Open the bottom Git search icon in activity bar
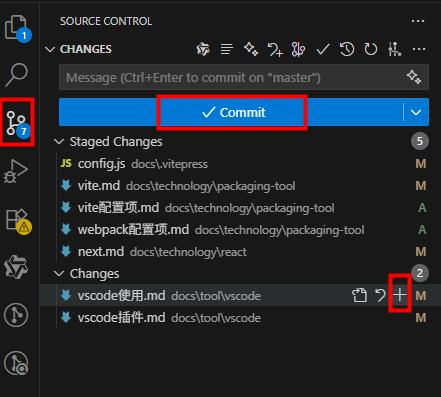The image size is (441, 397). (x=16, y=363)
